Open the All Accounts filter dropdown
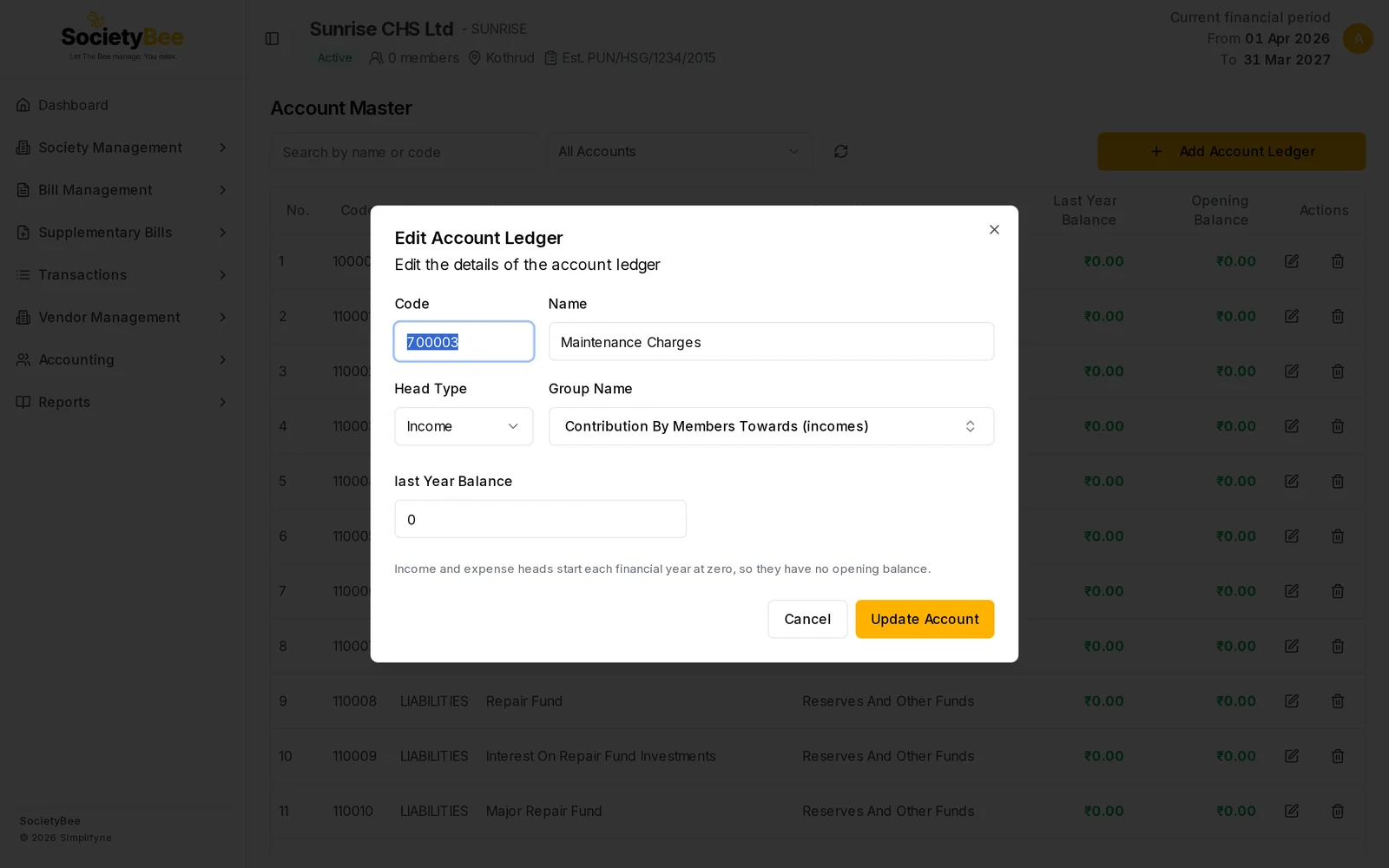Screen dimensions: 1389x868 (x=680, y=151)
